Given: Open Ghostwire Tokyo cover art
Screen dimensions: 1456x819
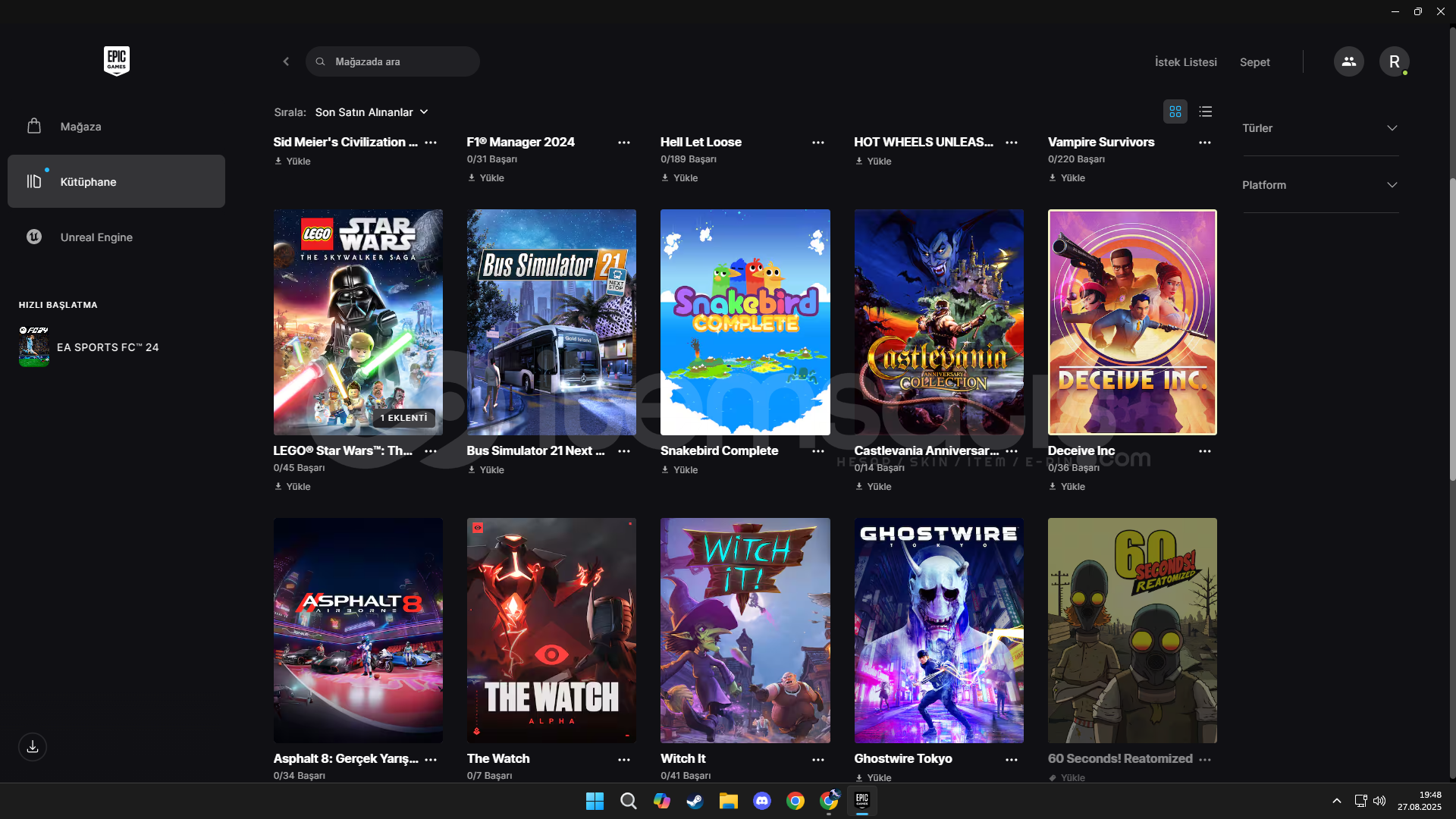Looking at the screenshot, I should 939,631.
